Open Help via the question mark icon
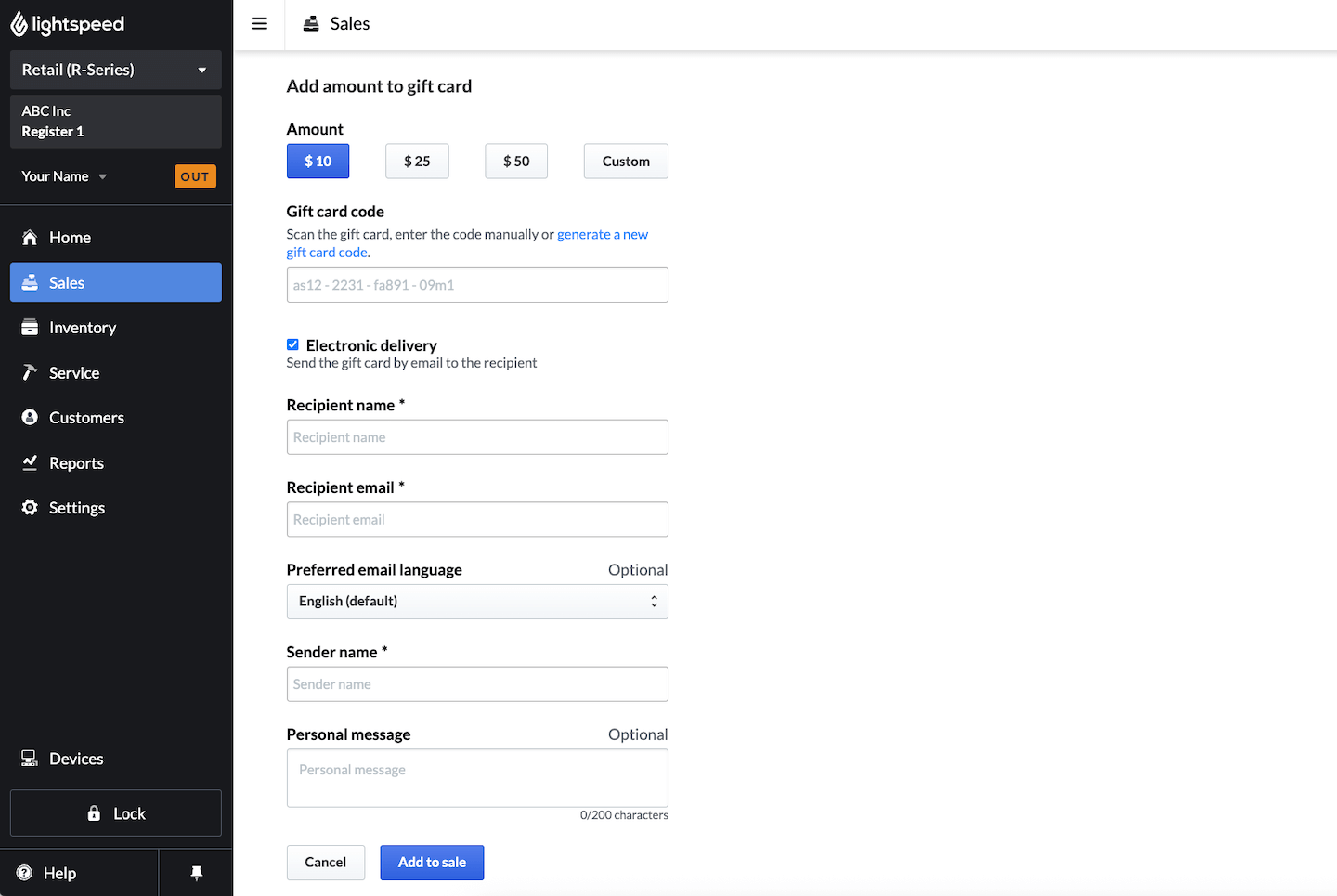Viewport: 1337px width, 896px height. (25, 873)
